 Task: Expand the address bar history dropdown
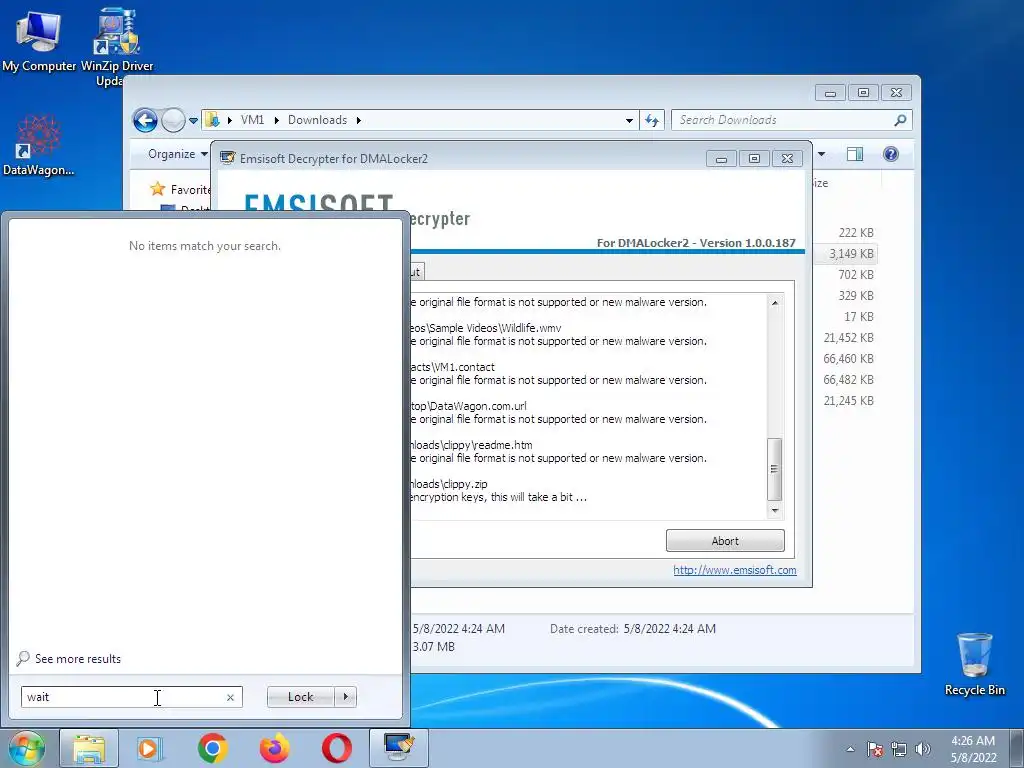tap(629, 120)
